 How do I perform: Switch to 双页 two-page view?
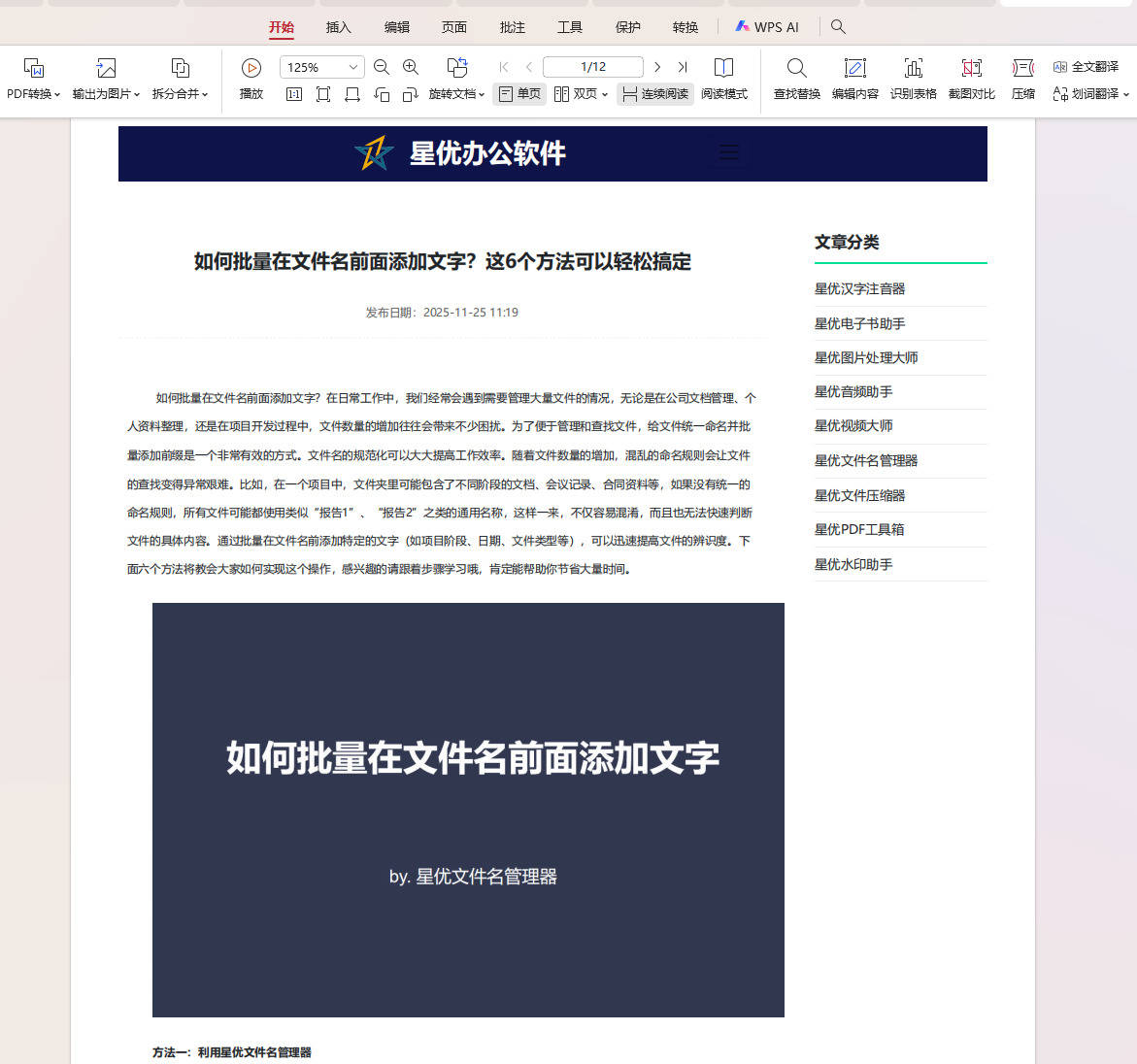click(x=575, y=94)
